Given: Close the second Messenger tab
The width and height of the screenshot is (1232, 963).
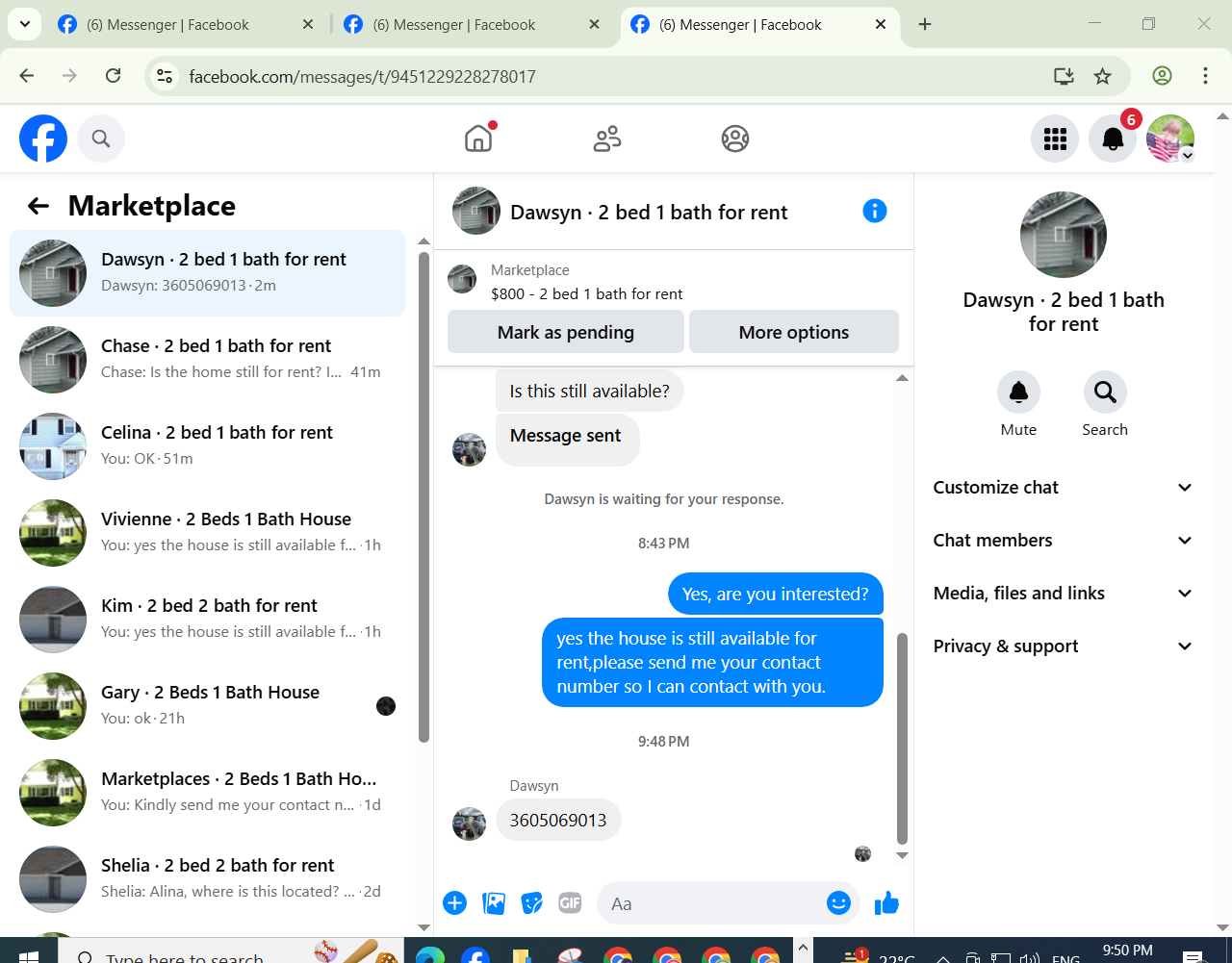Looking at the screenshot, I should click(595, 25).
